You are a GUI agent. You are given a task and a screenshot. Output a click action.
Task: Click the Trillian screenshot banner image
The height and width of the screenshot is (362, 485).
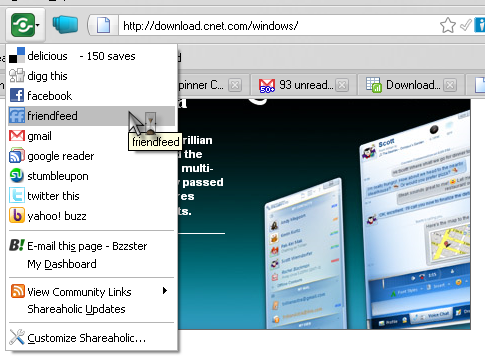pos(324,214)
